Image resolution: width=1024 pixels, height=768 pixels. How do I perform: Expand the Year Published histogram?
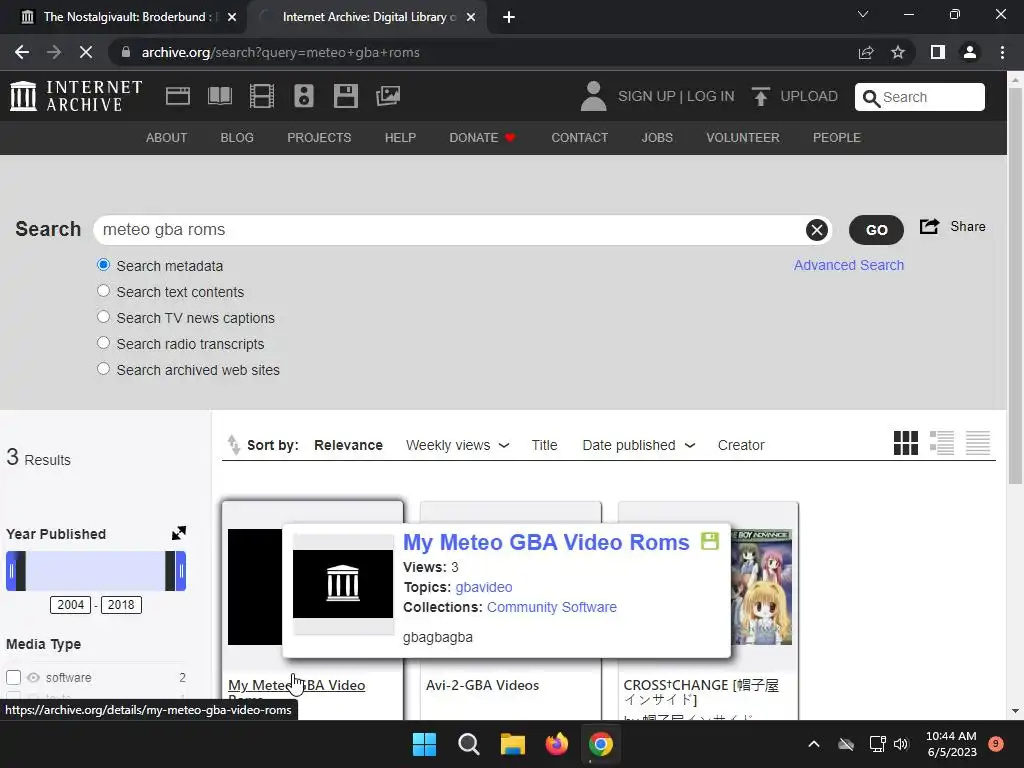[179, 533]
